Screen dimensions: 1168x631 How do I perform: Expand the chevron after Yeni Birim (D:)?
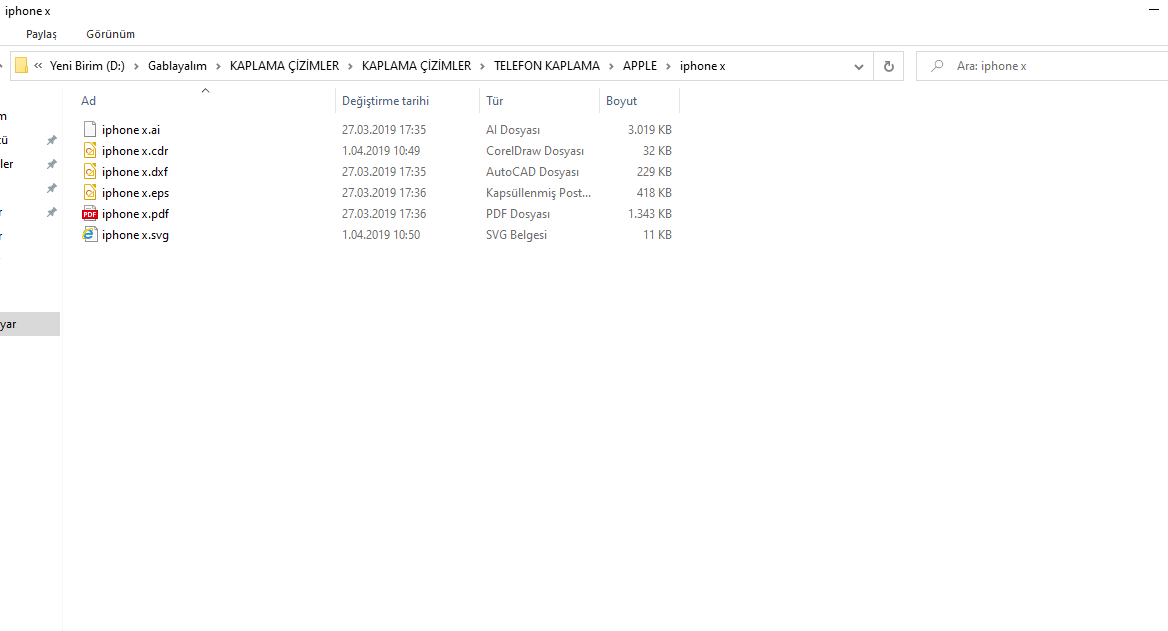pos(136,66)
